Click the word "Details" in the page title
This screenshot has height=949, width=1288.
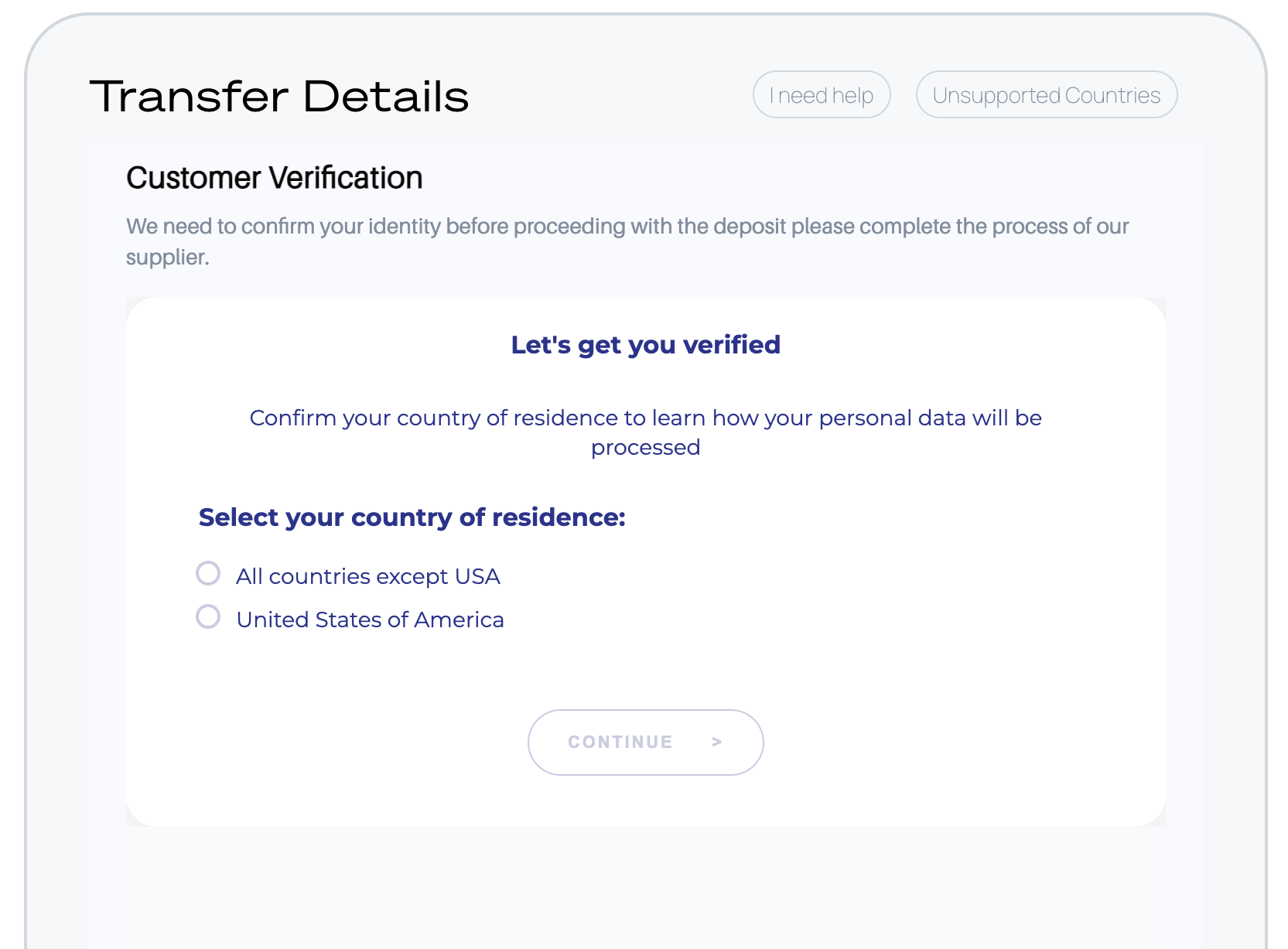[x=386, y=97]
